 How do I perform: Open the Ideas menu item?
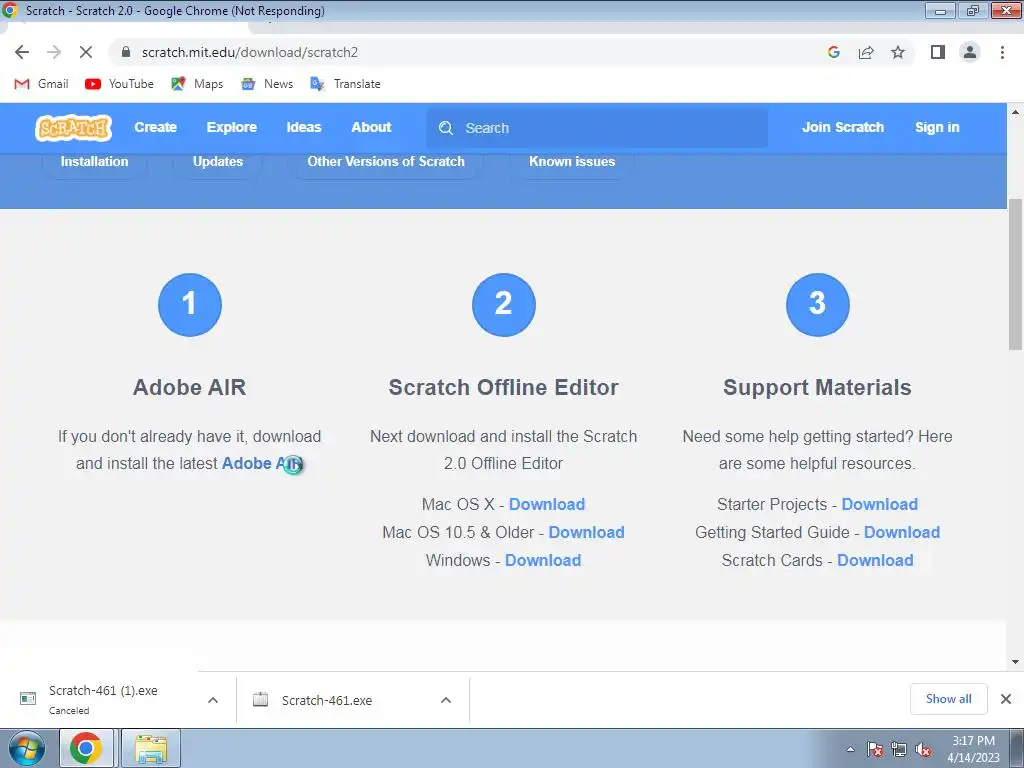(304, 127)
